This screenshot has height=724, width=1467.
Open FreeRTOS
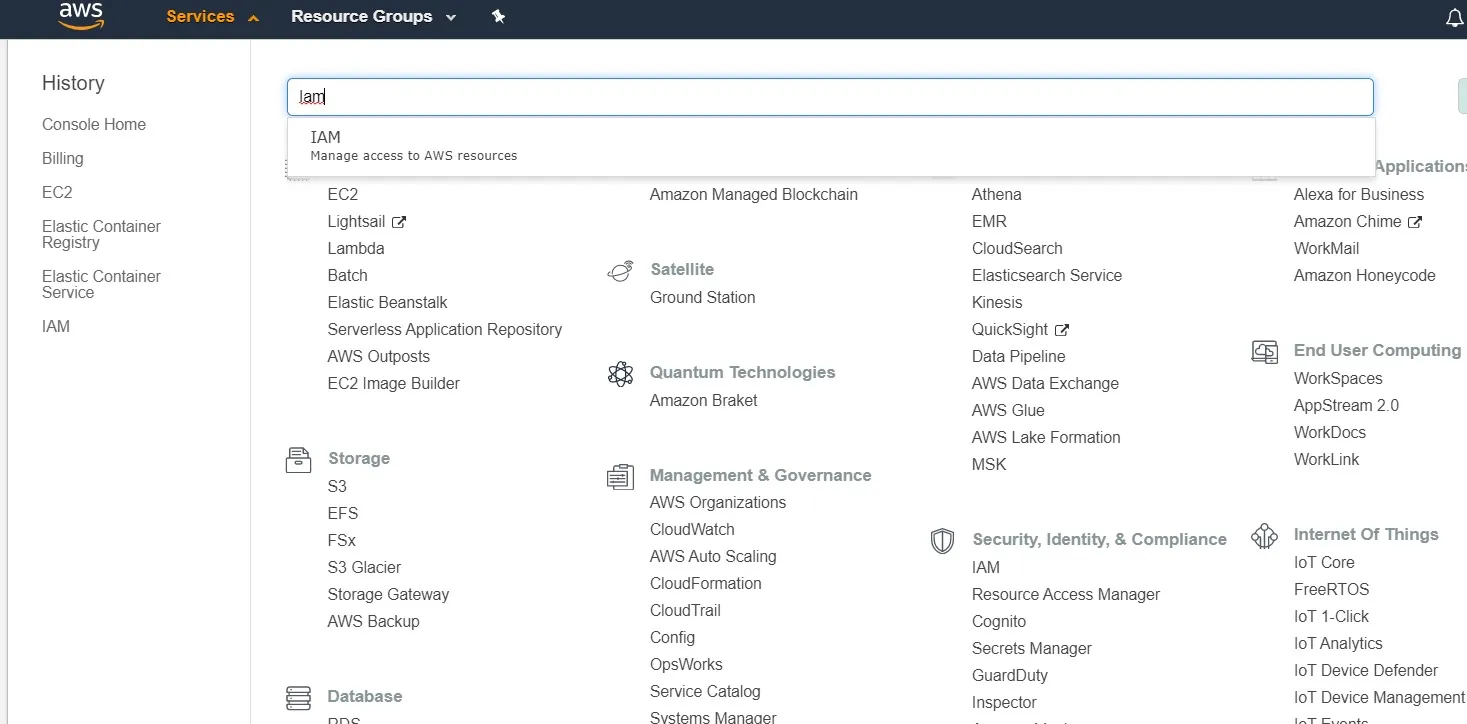(x=1332, y=589)
